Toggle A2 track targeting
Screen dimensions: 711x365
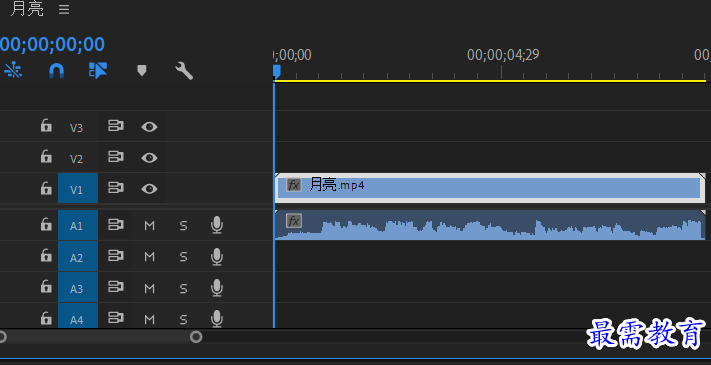(x=78, y=257)
